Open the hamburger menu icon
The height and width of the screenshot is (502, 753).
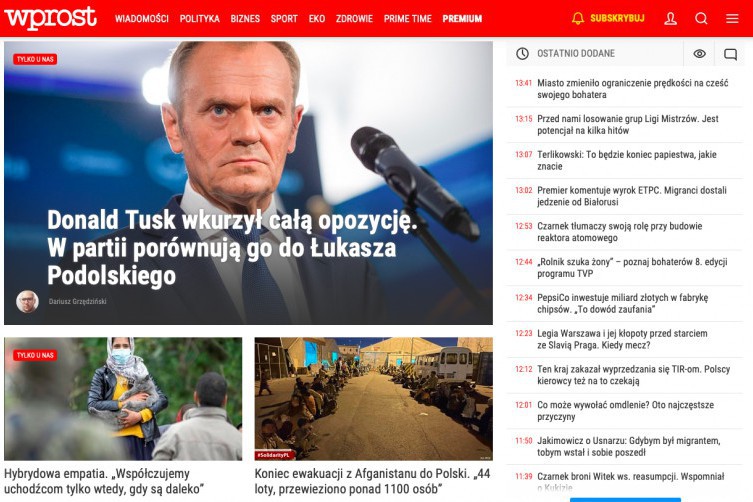tap(732, 19)
